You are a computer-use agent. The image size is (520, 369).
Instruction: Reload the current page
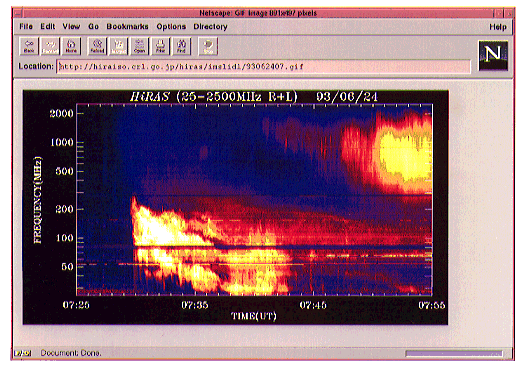97,46
